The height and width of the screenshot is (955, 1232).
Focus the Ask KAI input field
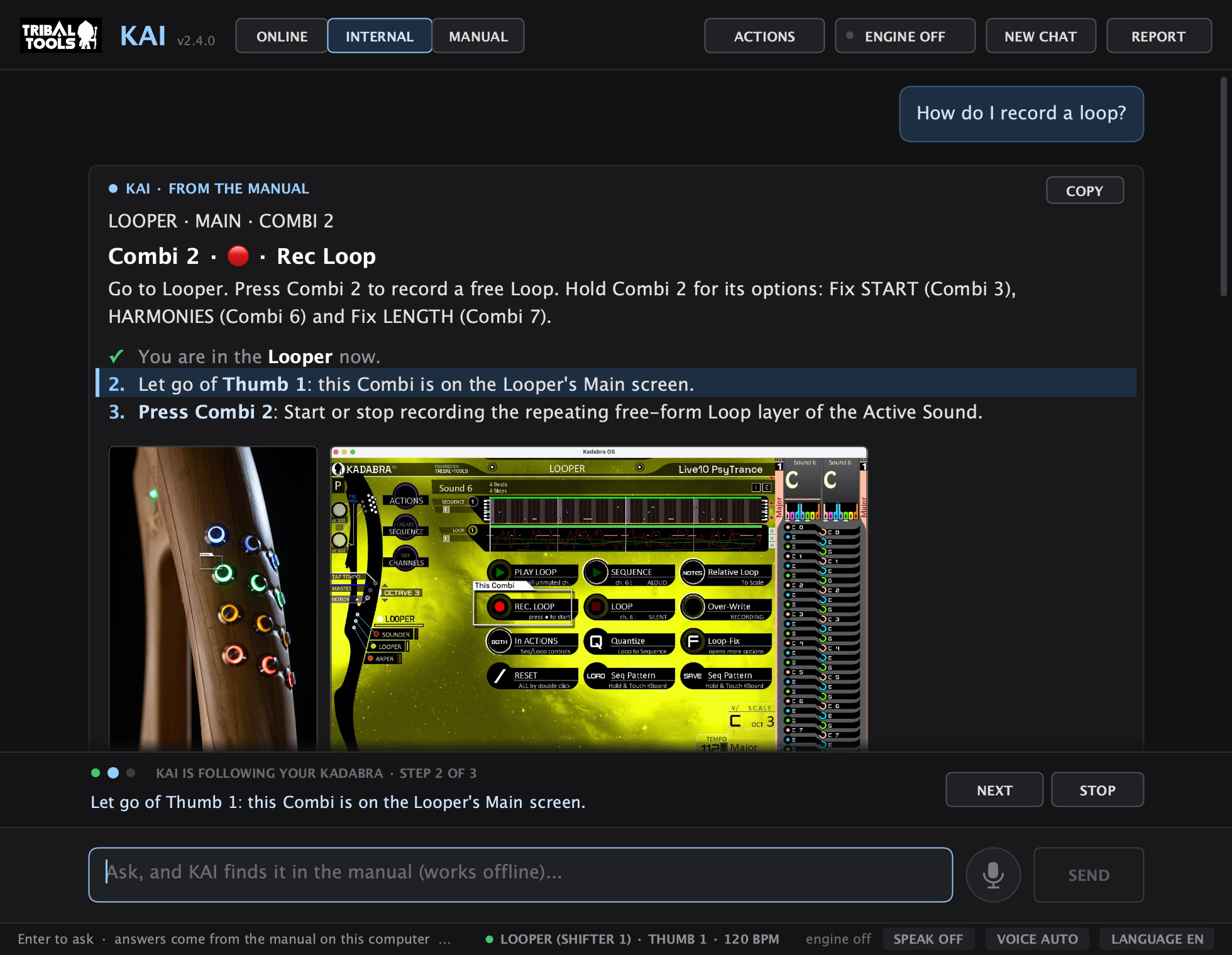coord(520,875)
